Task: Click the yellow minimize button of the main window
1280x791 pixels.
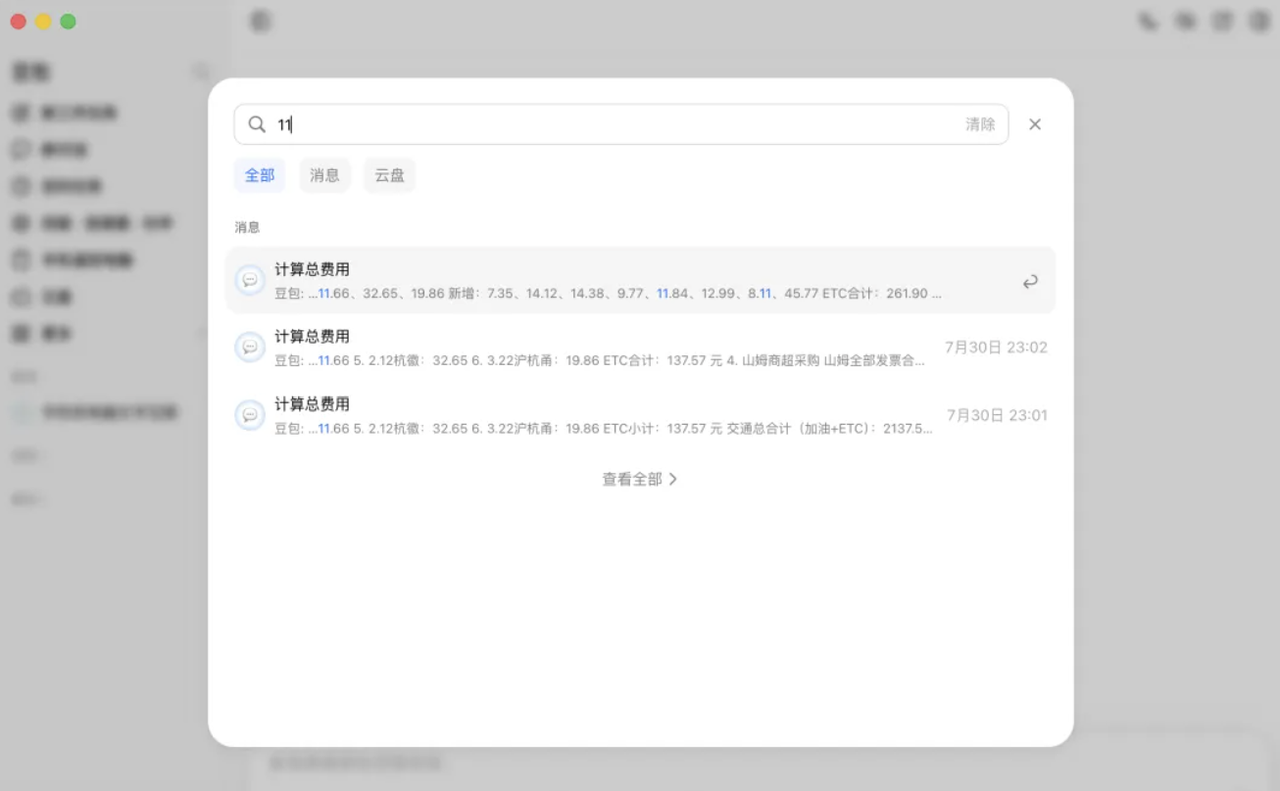Action: click(x=43, y=21)
